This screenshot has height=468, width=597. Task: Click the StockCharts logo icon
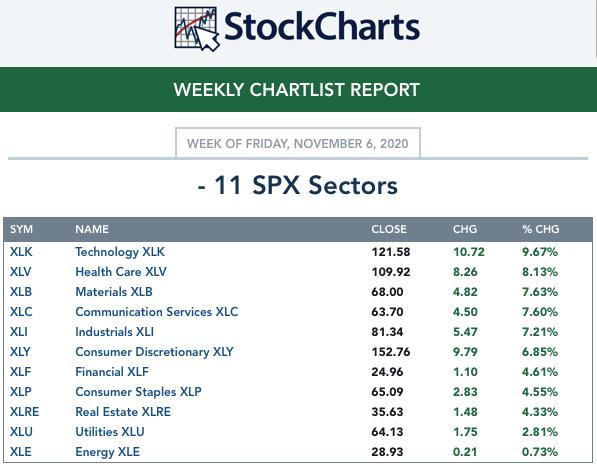click(197, 29)
